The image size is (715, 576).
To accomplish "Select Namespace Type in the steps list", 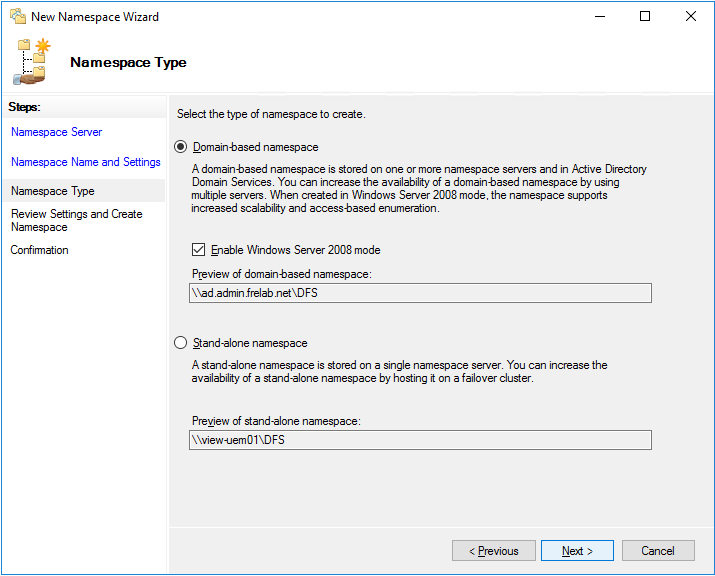I will (x=52, y=191).
